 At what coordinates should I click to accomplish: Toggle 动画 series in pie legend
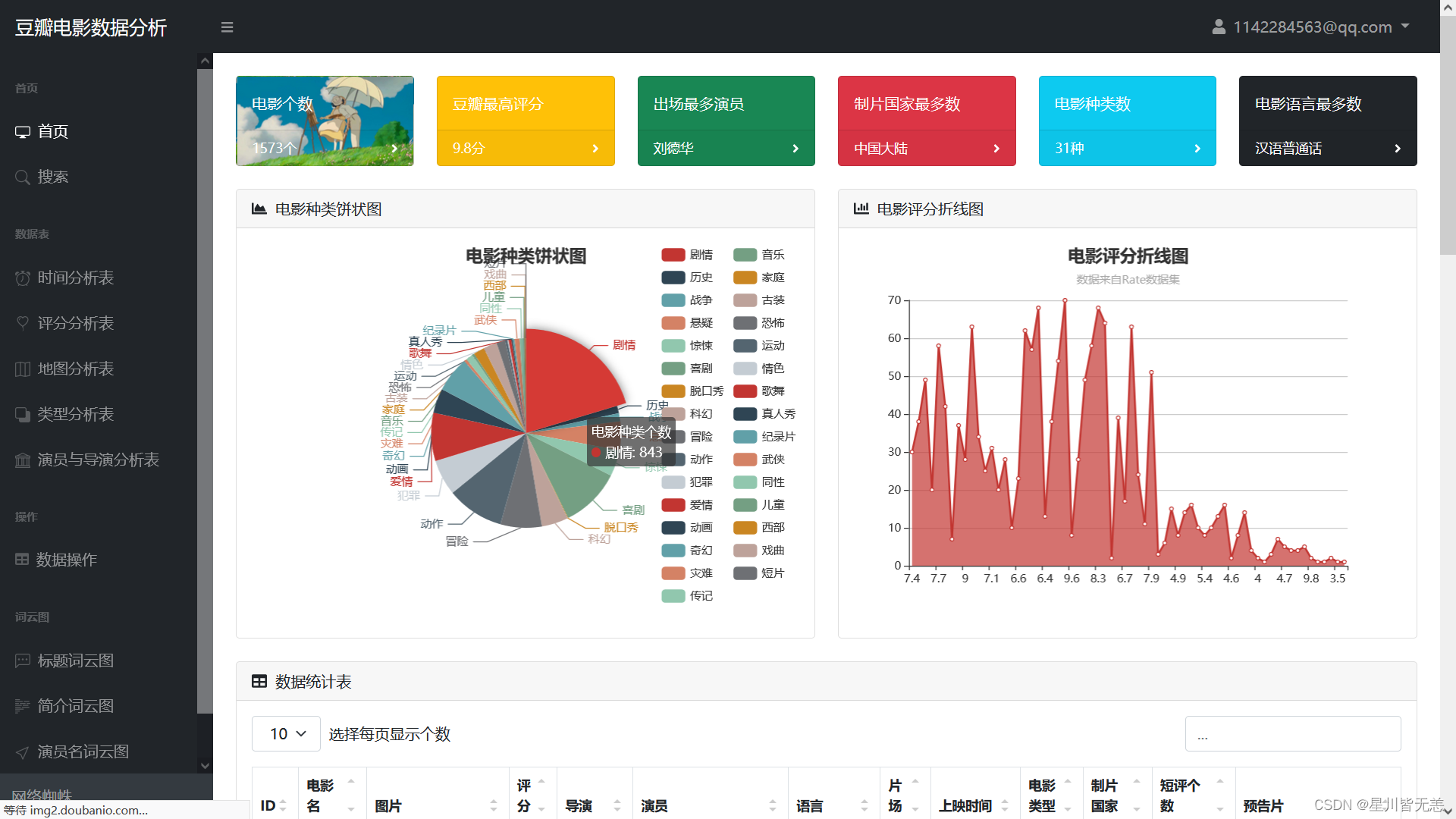(687, 528)
